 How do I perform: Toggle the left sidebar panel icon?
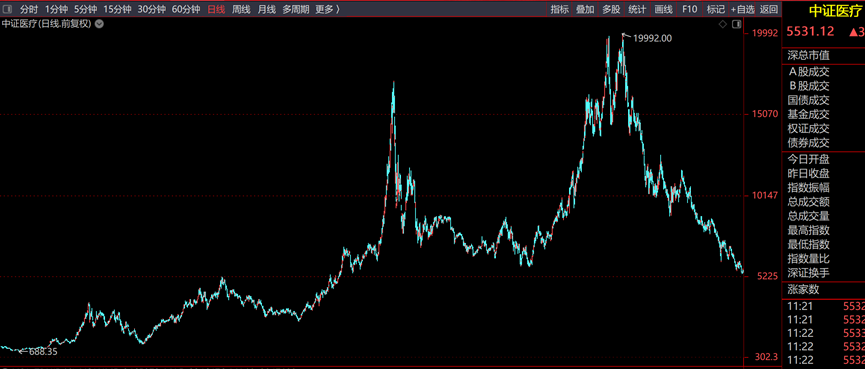(x=7, y=9)
